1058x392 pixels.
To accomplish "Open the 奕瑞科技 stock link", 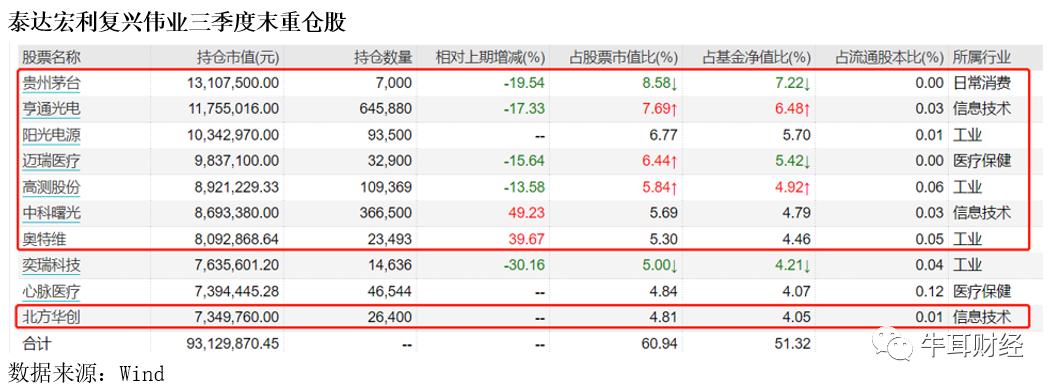I will tap(51, 265).
